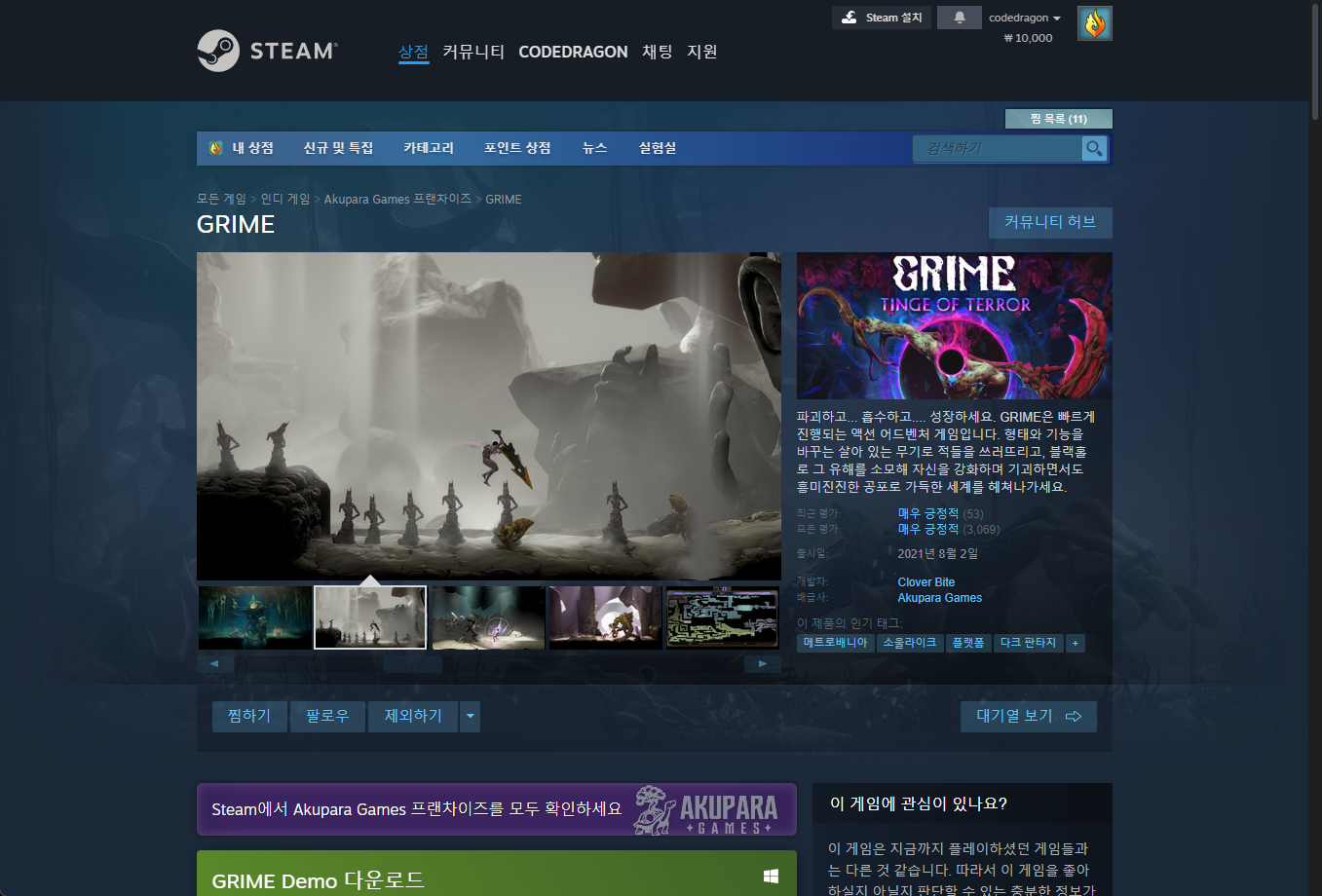Click the 플랫폼 tag
Viewport: 1322px width, 896px height.
(x=968, y=643)
